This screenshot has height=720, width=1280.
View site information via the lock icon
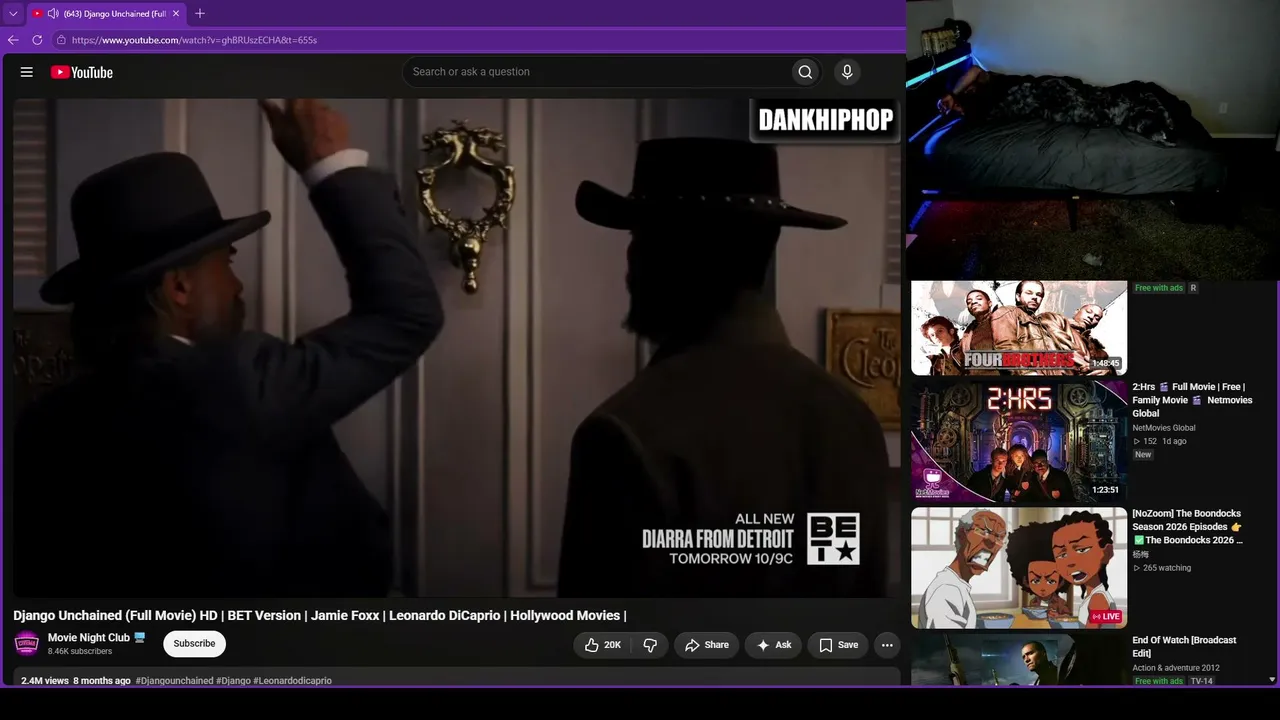click(x=61, y=40)
